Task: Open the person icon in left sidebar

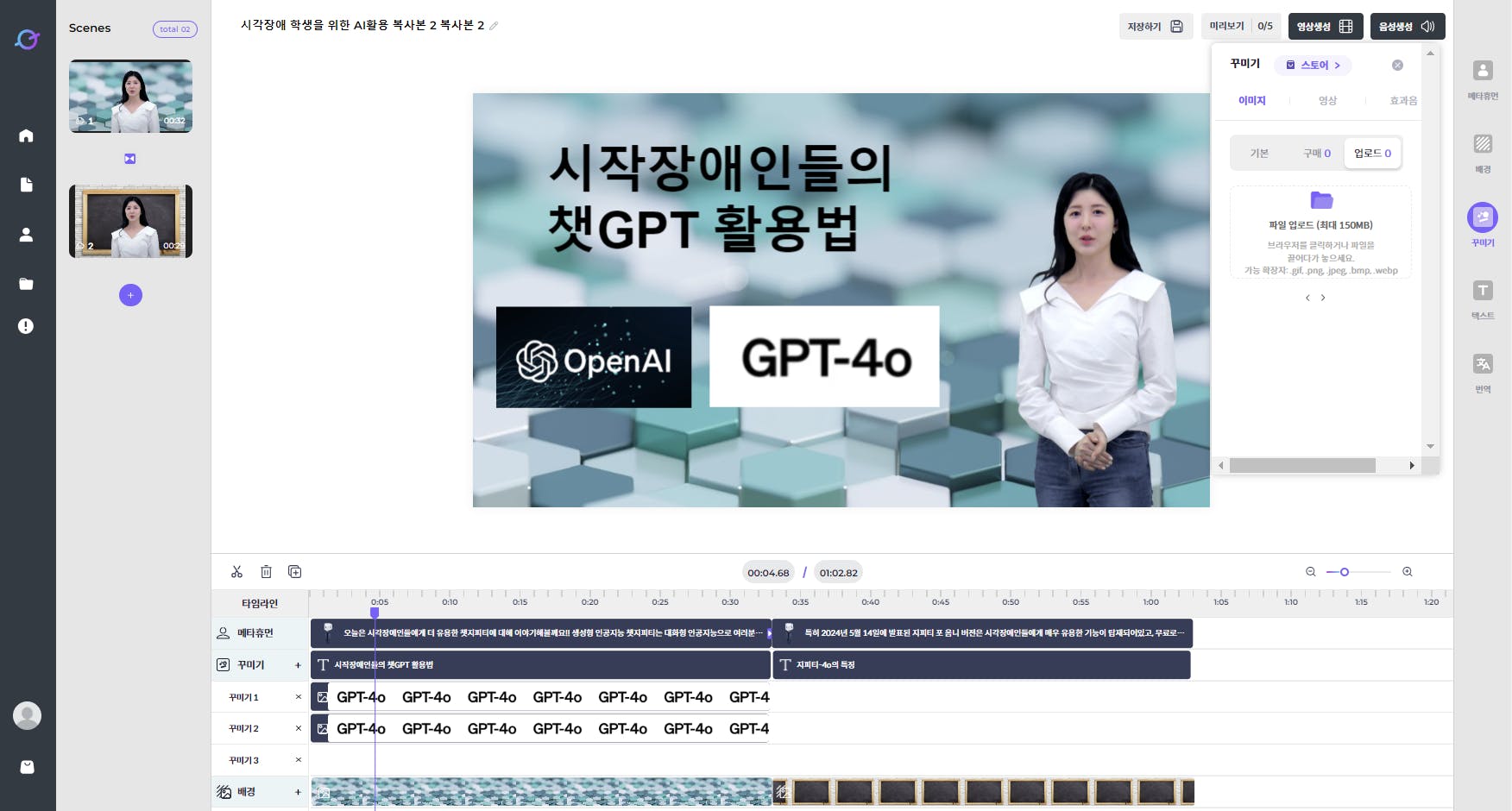Action: pos(27,235)
